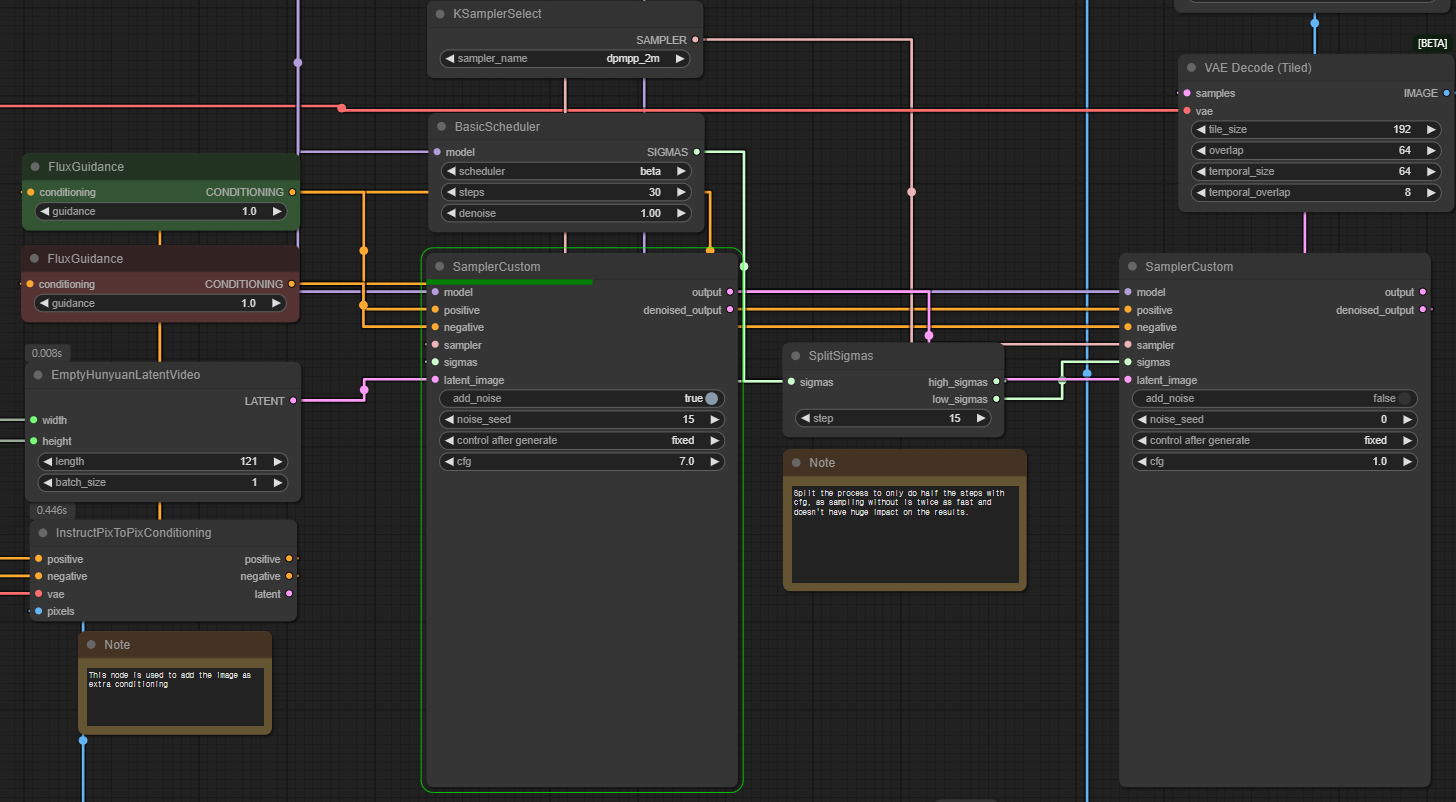Click the sigmas input port on SplitSigmas
This screenshot has height=802, width=1456.
(791, 382)
